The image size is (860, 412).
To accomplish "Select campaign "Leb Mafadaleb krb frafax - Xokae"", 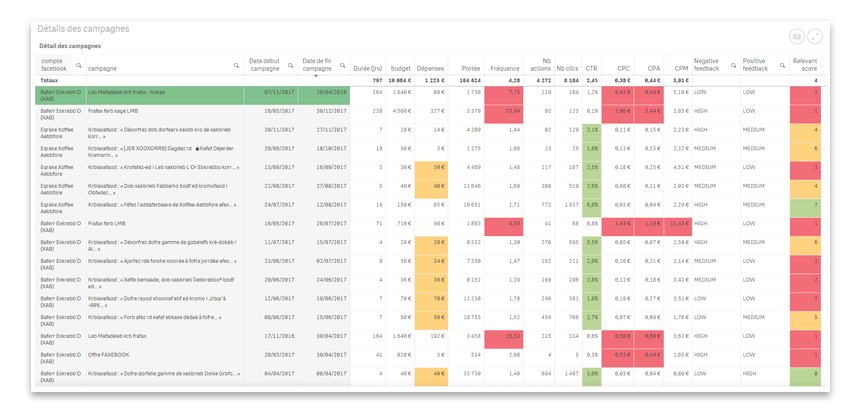I will pos(165,95).
